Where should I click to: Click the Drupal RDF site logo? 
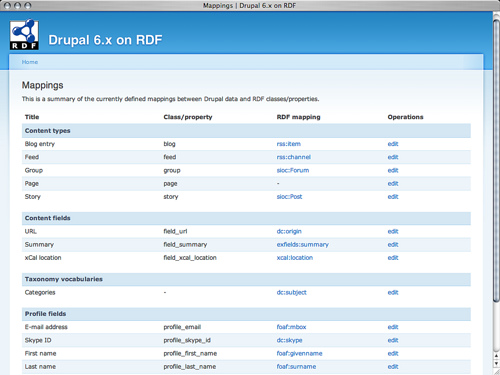pyautogui.click(x=24, y=34)
